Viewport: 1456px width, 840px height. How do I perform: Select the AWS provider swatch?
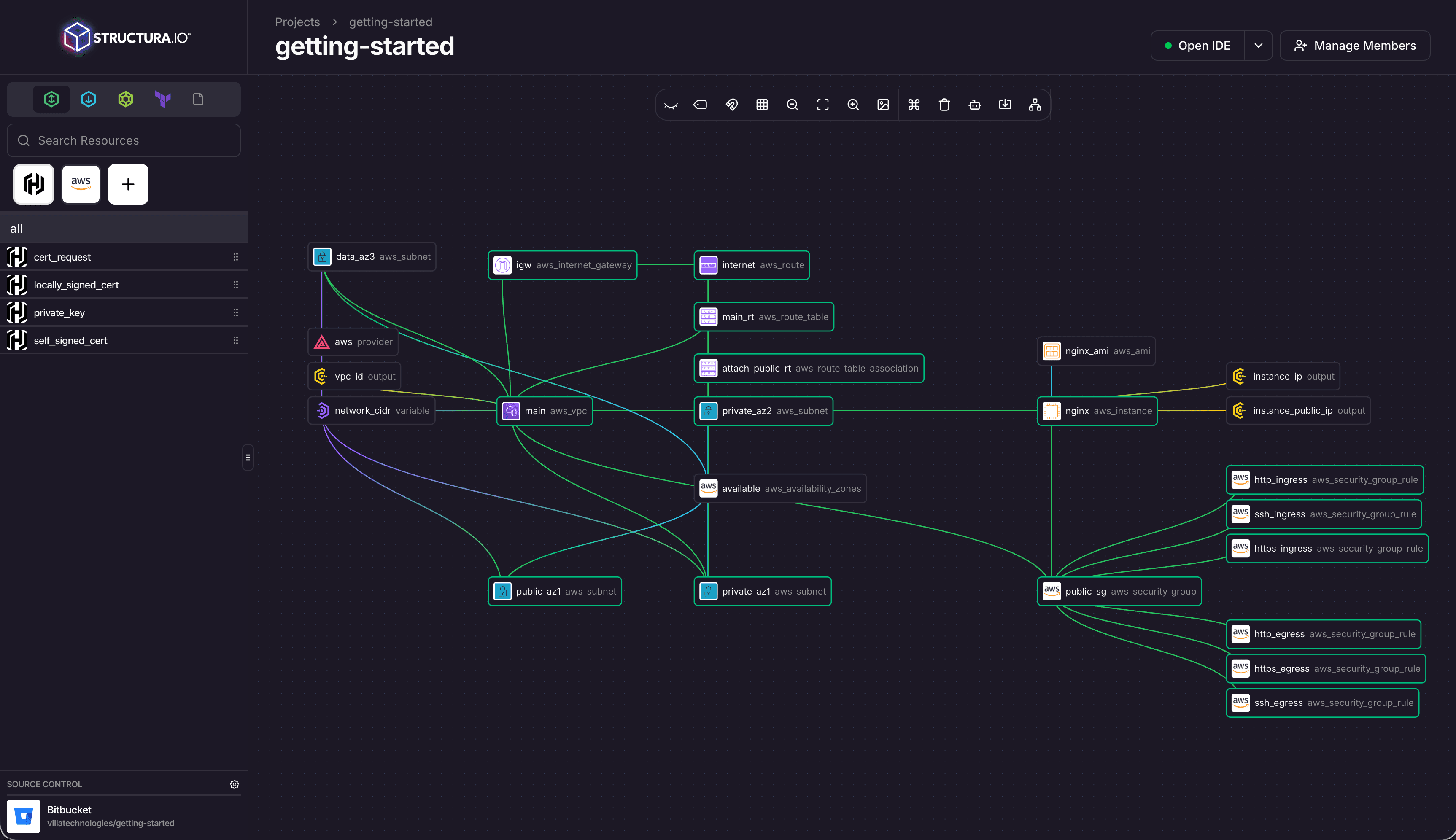tap(80, 184)
